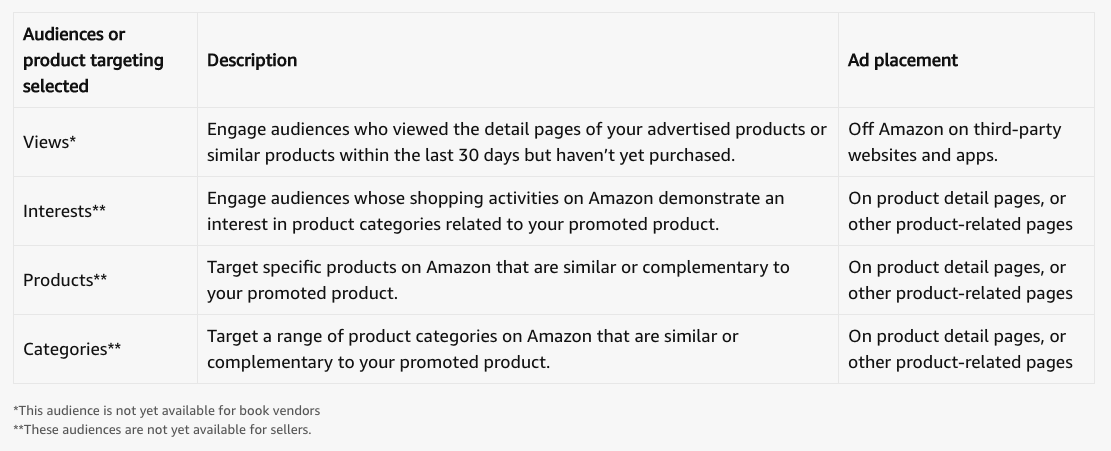Click the Ad placement column header
This screenshot has width=1111, height=451.
pyautogui.click(x=902, y=60)
